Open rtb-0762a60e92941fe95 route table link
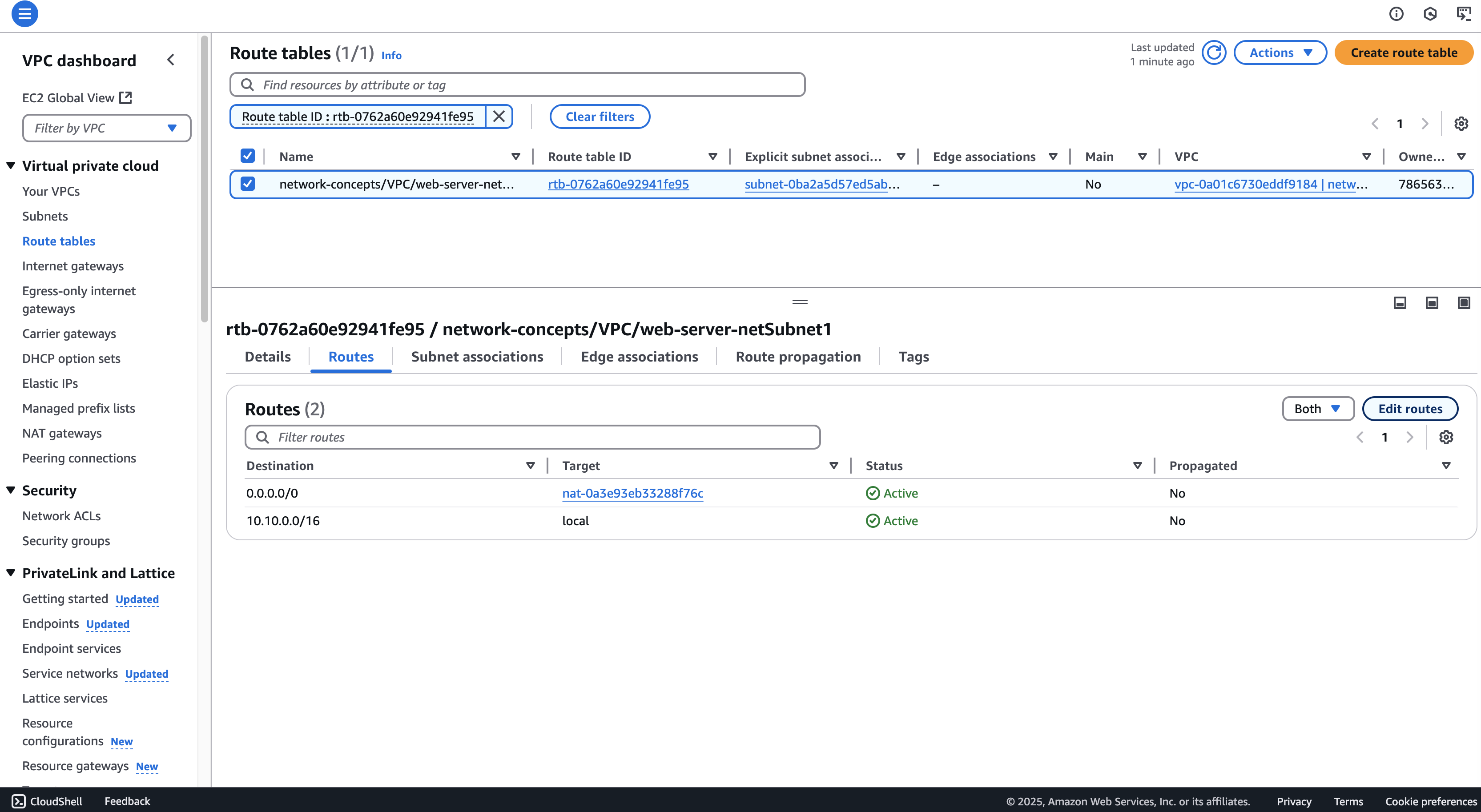 (618, 184)
